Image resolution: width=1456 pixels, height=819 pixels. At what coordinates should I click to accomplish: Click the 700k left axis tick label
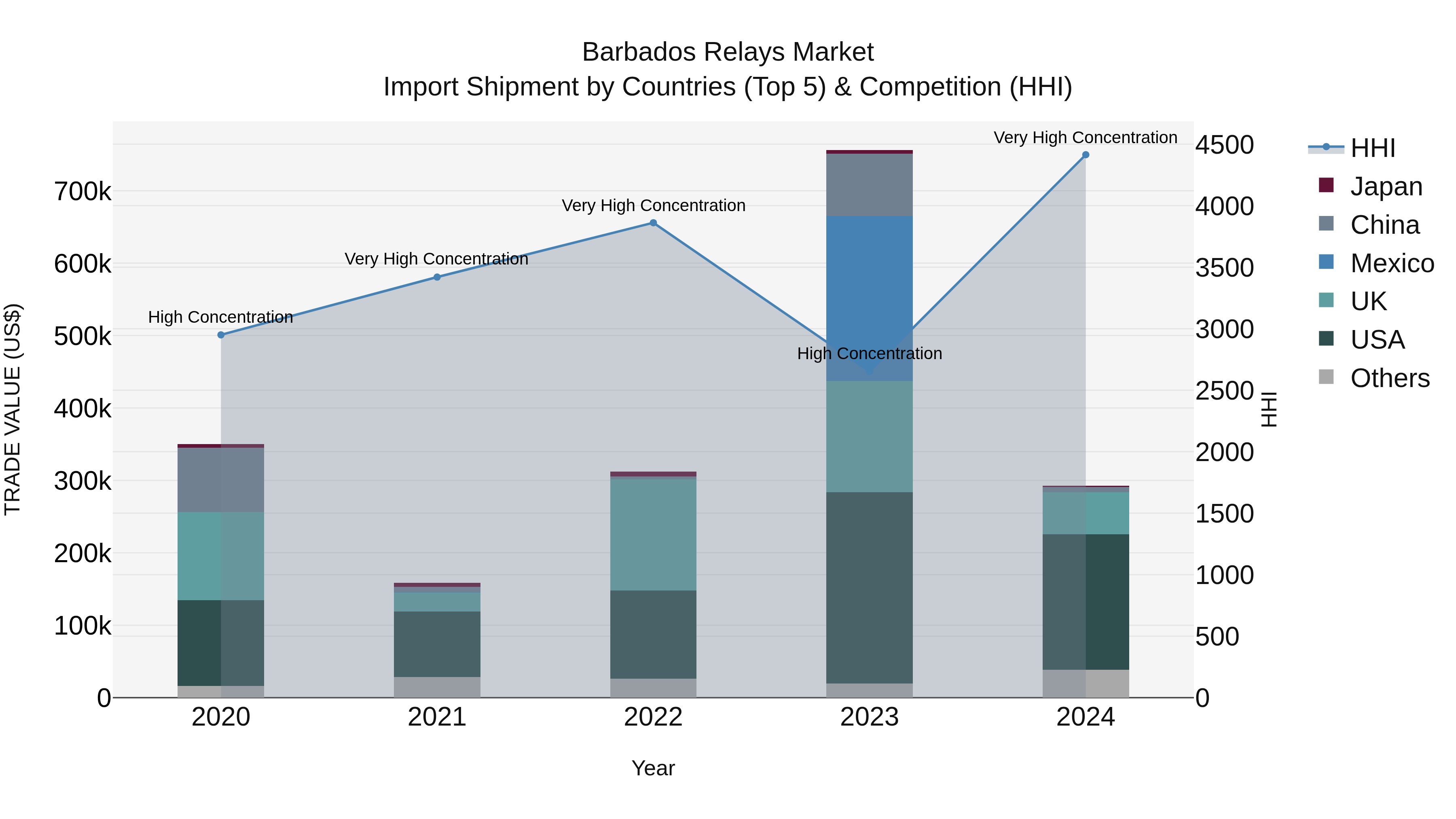tap(83, 192)
